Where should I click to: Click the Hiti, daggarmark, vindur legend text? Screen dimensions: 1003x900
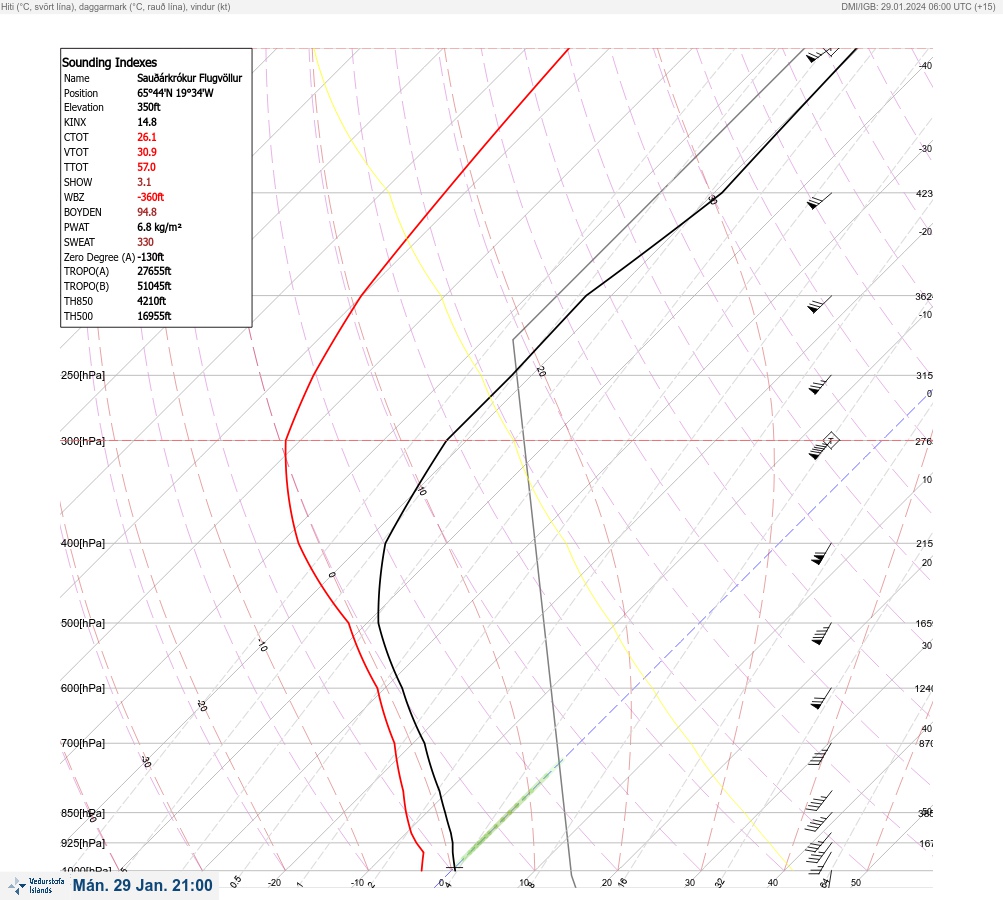click(x=116, y=6)
